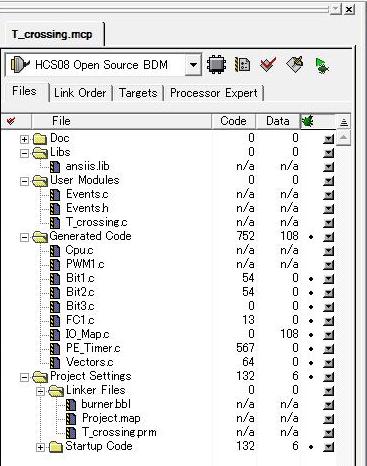This screenshot has height=466, width=367.
Task: Open the popup arrow for Project.map row
Action: [x=329, y=419]
